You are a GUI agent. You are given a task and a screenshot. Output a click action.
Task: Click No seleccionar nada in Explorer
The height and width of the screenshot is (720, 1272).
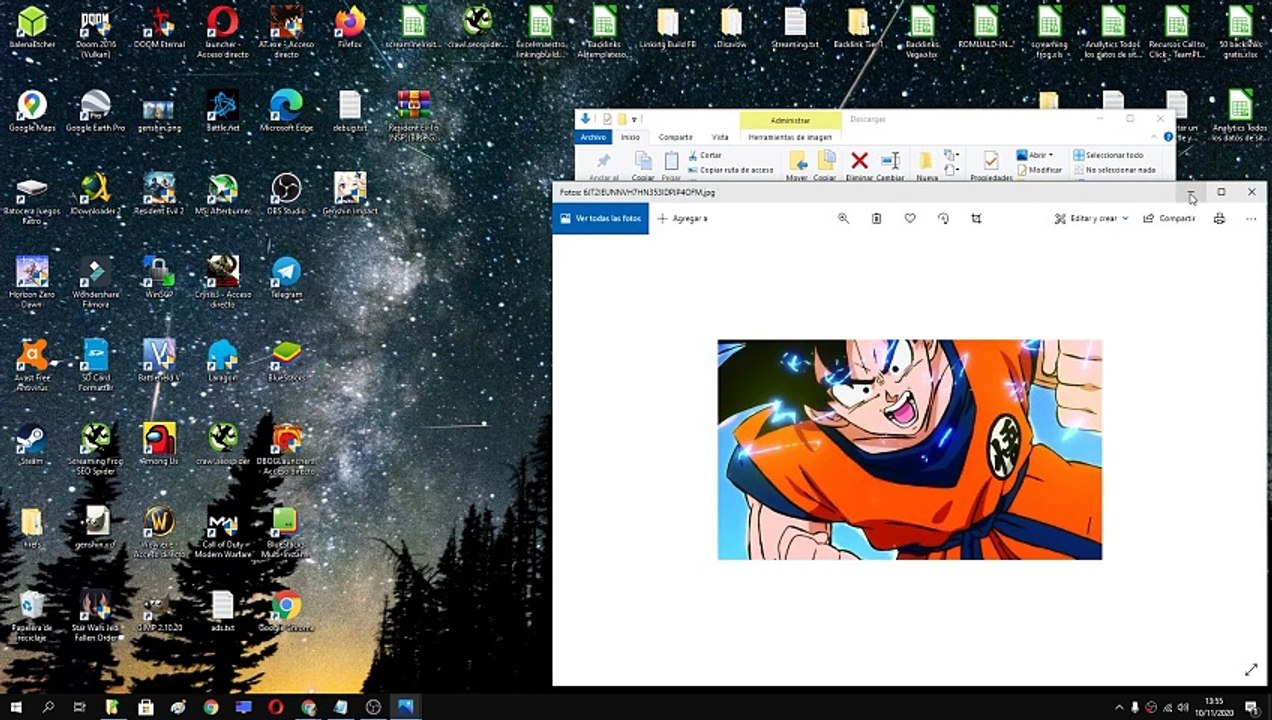tap(1114, 170)
